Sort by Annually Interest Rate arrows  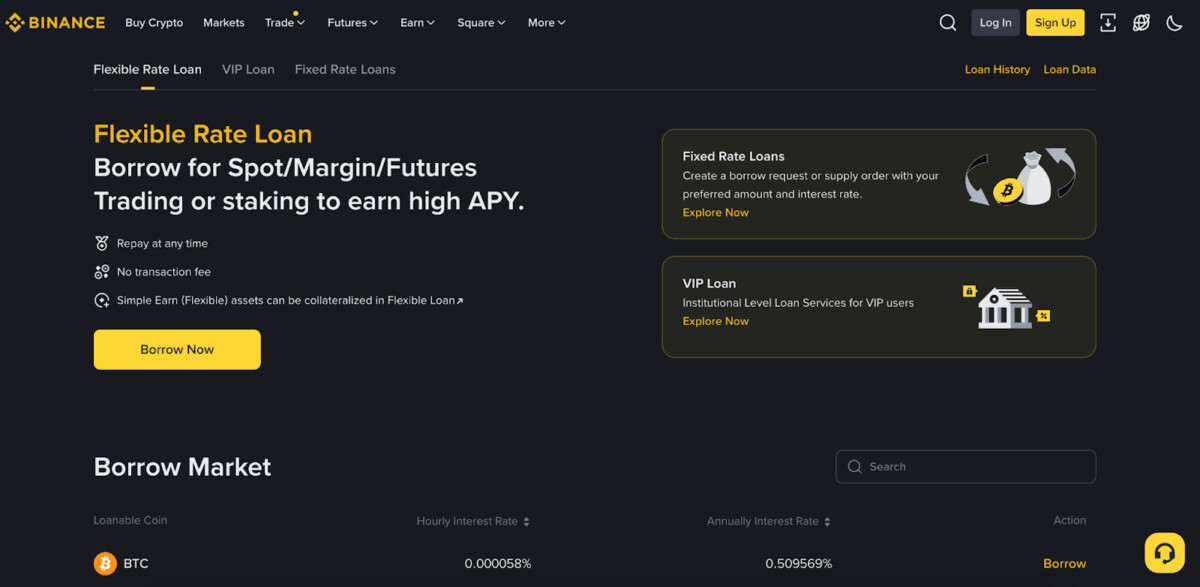[x=827, y=522]
